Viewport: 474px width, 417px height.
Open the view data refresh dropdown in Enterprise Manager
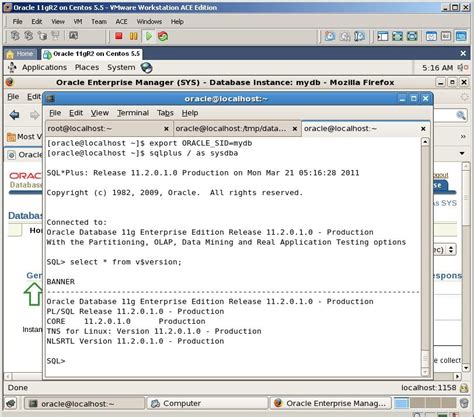point(451,249)
